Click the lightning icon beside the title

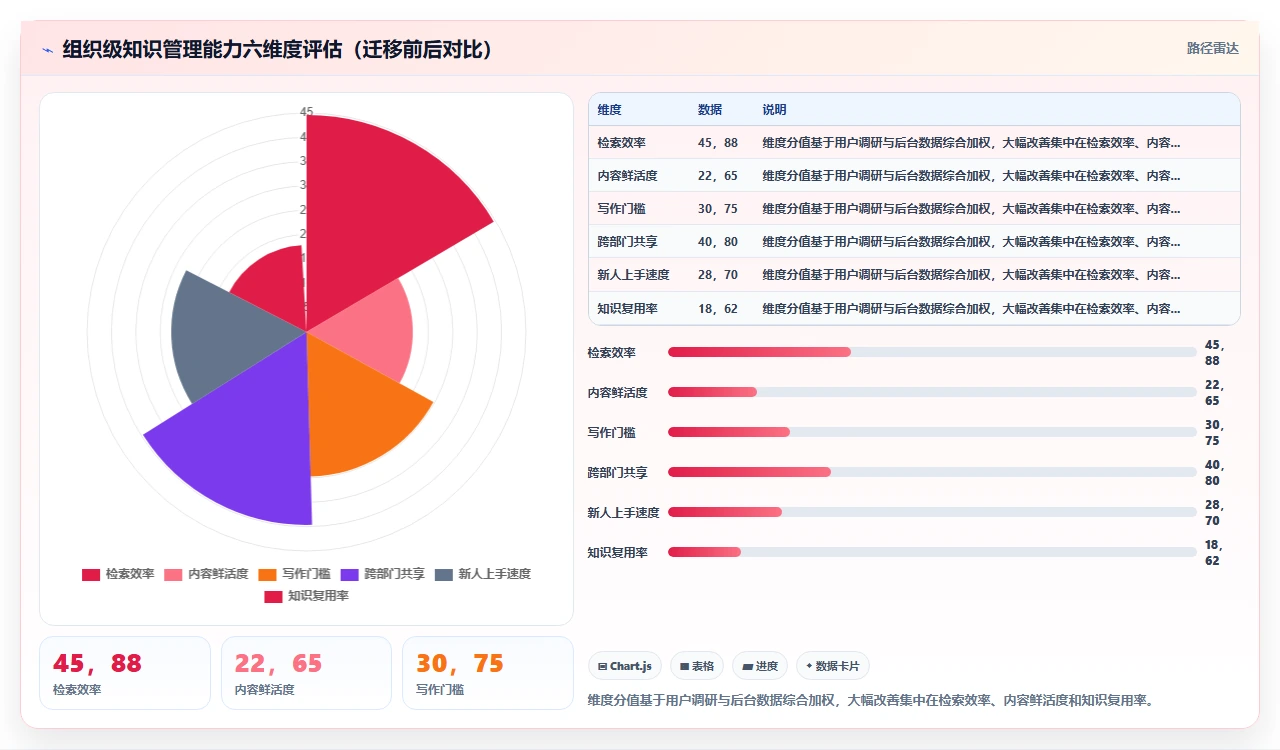click(47, 50)
